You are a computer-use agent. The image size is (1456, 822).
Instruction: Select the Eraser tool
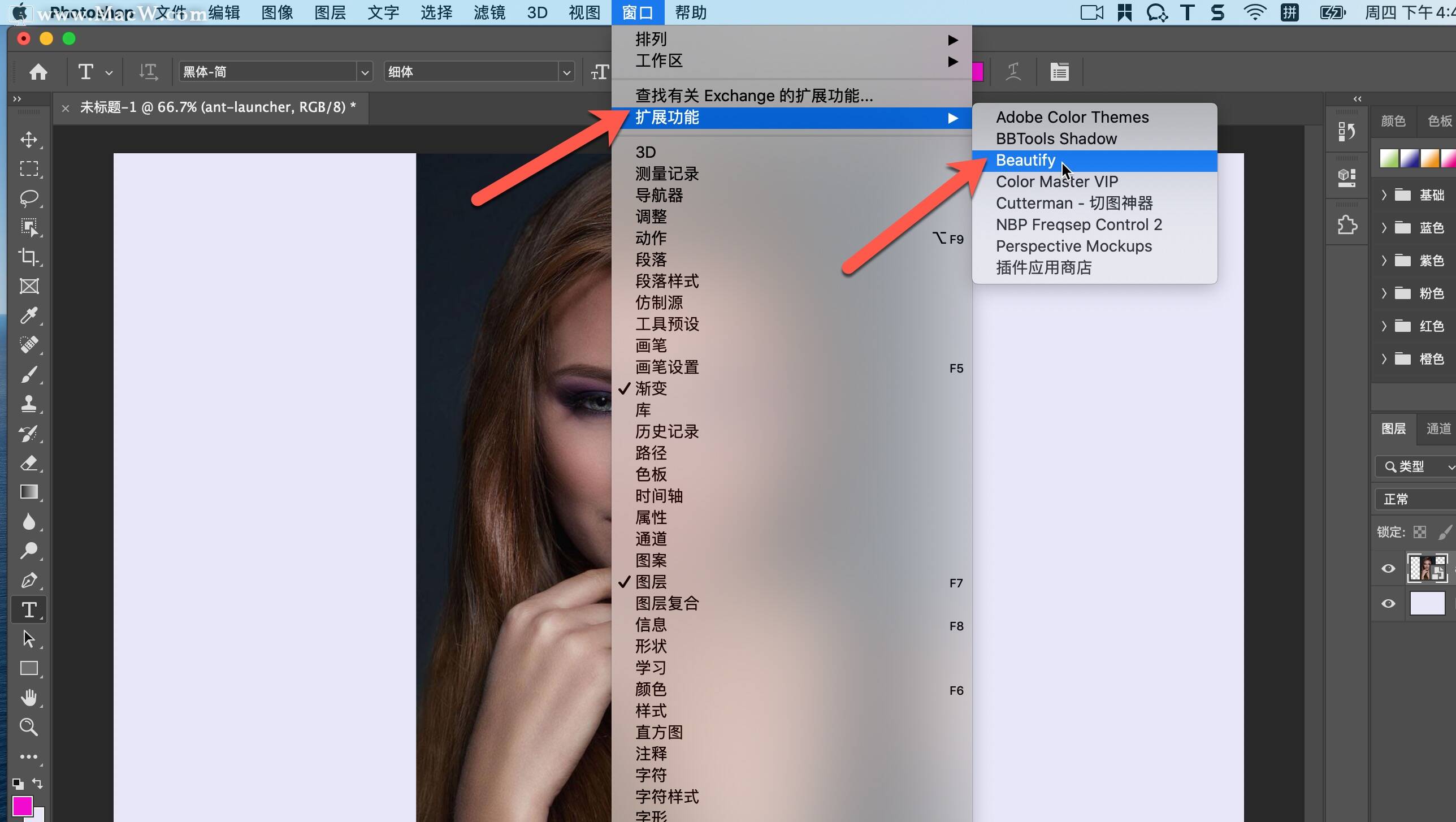(28, 463)
